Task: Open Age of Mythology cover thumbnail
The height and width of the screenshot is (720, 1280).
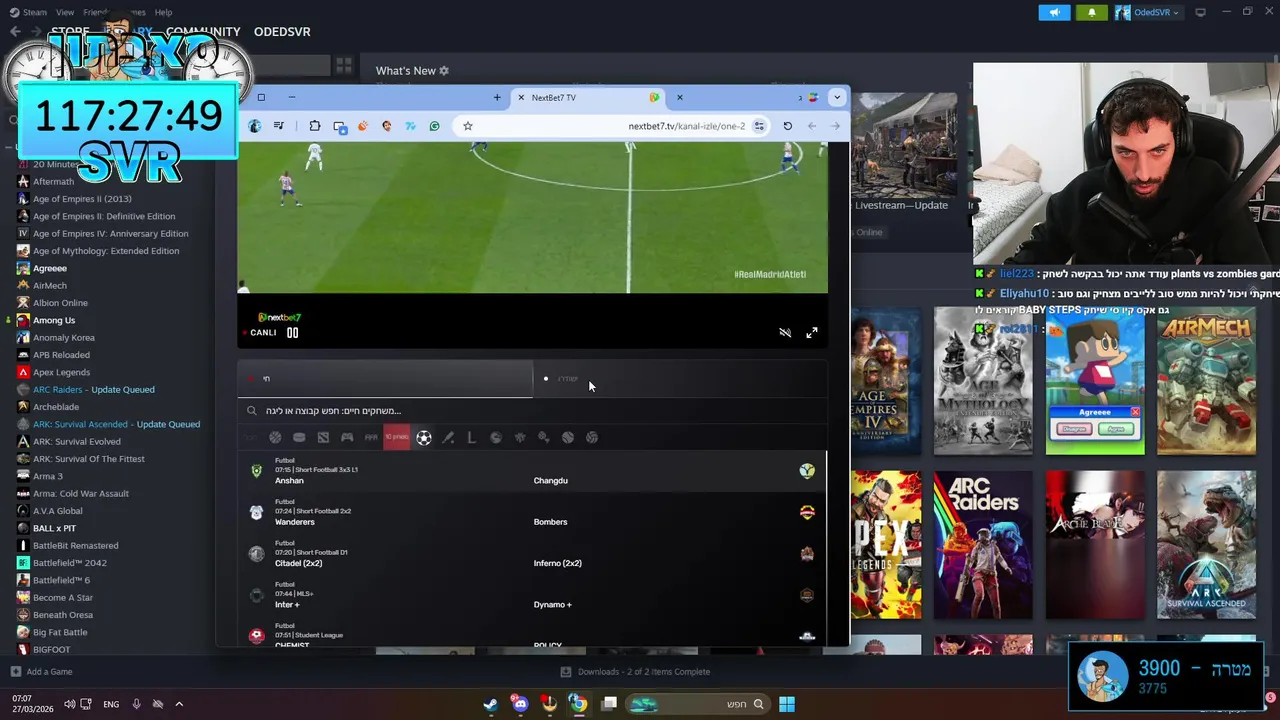Action: tap(982, 380)
